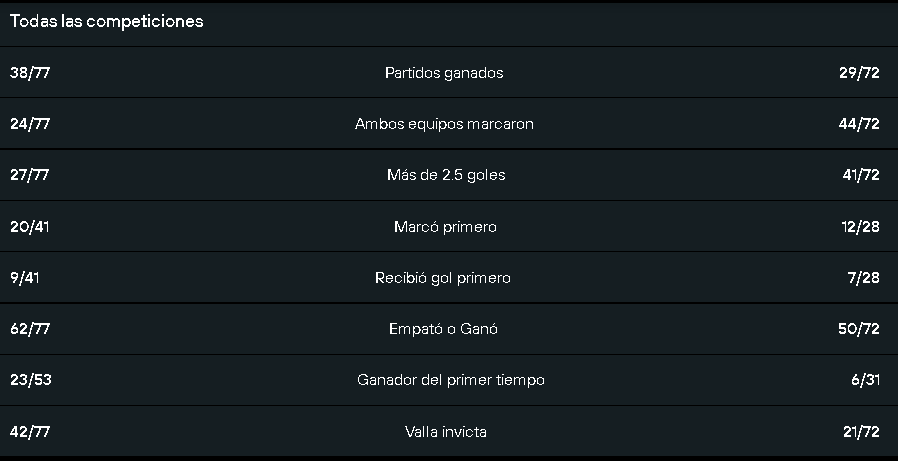Select the 42/77 value for Valla invicta
898x461 pixels.
click(x=30, y=431)
